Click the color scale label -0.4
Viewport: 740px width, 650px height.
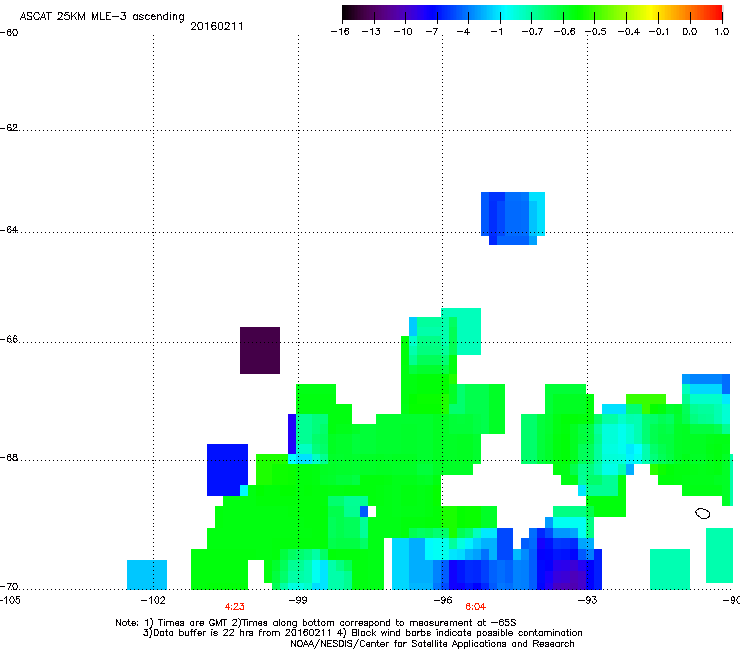pos(629,32)
